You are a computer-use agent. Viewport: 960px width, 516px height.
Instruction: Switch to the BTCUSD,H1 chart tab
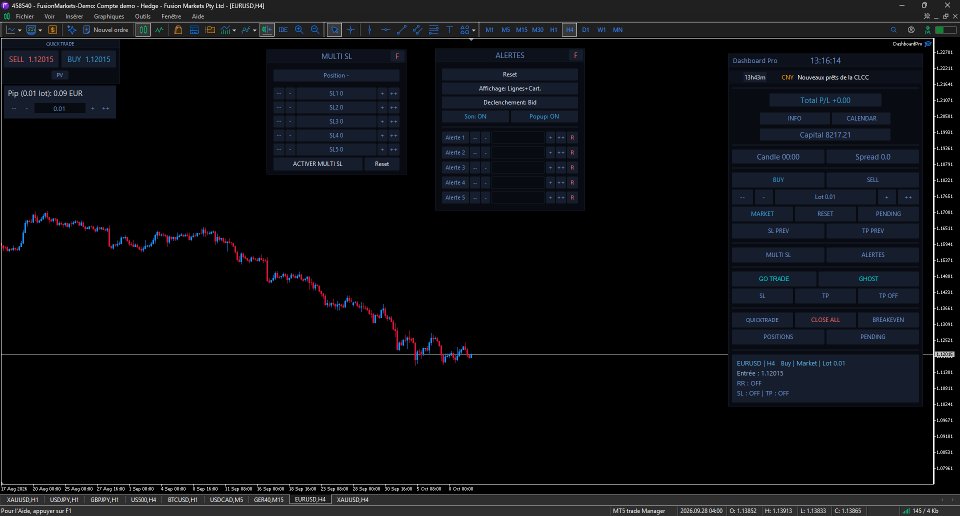(x=182, y=499)
